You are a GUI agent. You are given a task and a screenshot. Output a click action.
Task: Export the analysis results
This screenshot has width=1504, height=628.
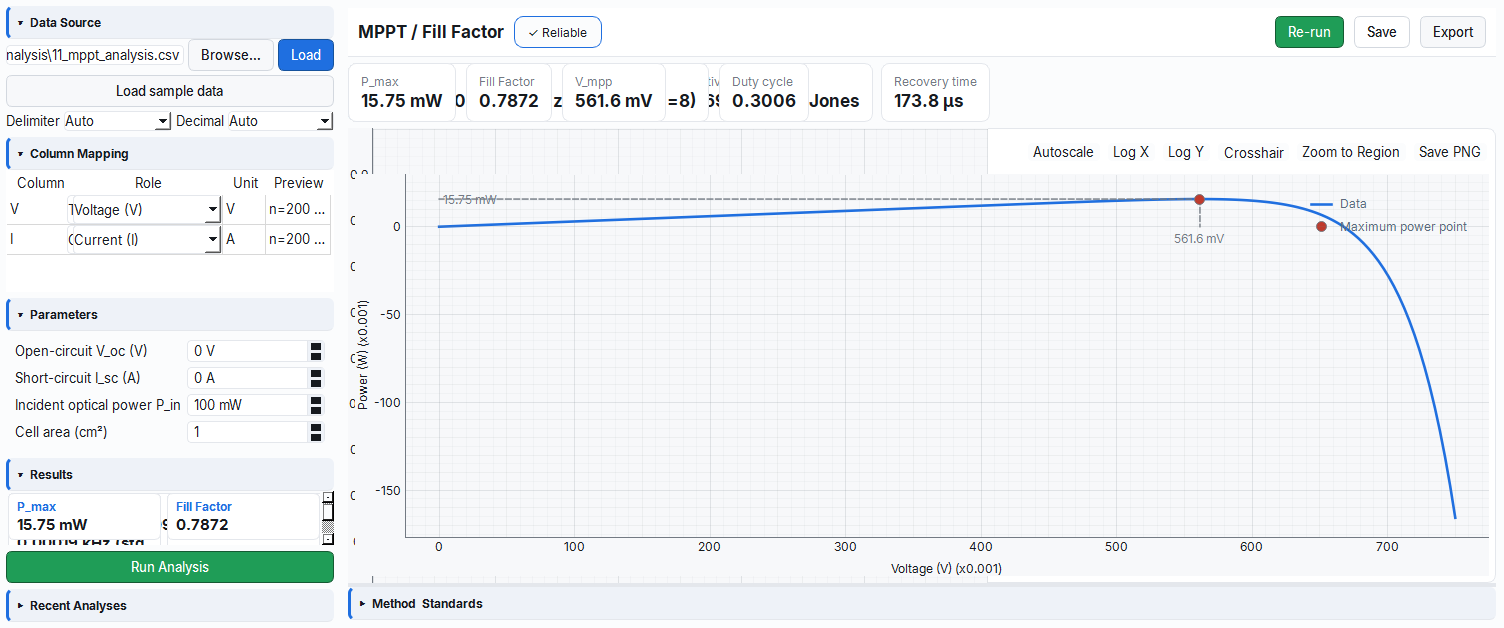coord(1452,32)
